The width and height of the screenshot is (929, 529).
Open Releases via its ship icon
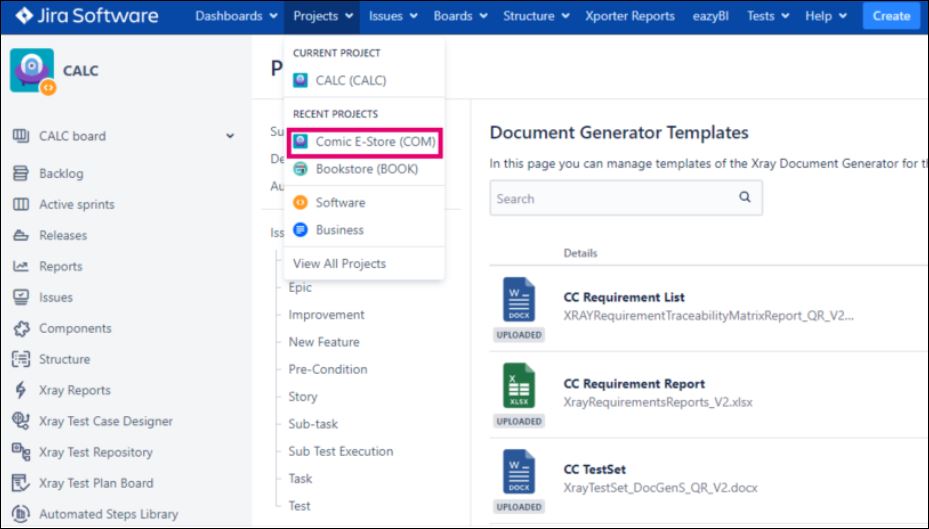point(20,235)
